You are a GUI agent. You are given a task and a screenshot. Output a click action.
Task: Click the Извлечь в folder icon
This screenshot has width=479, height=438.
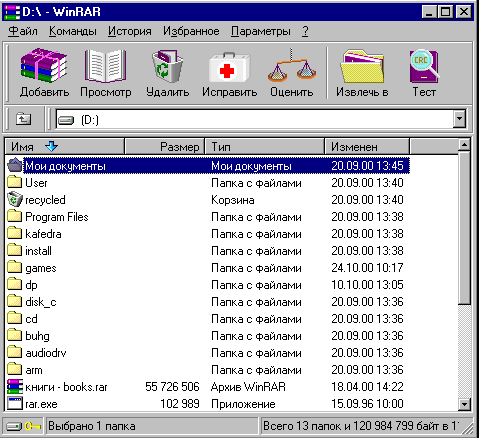pyautogui.click(x=362, y=66)
